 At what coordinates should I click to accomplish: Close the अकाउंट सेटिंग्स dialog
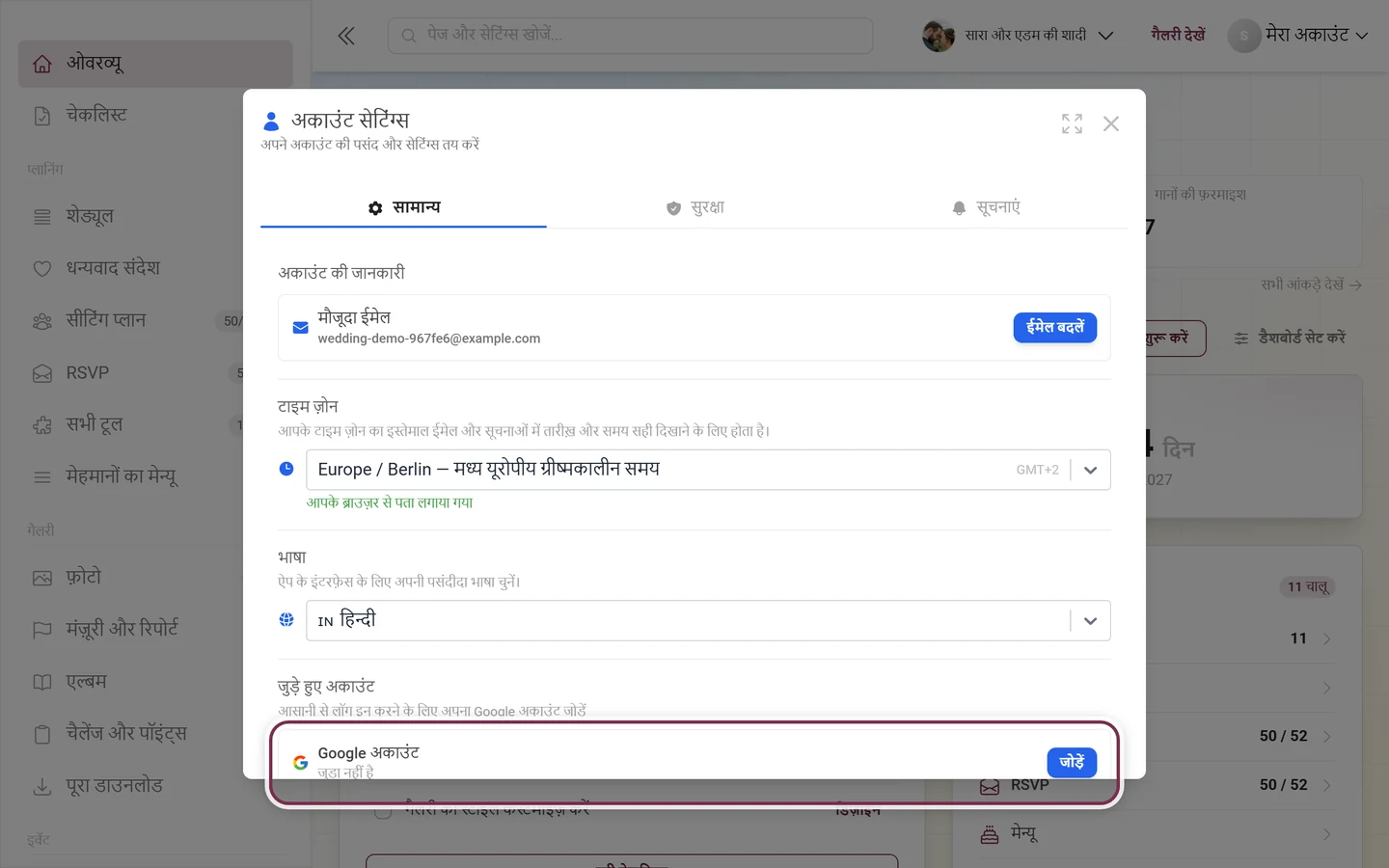1111,123
